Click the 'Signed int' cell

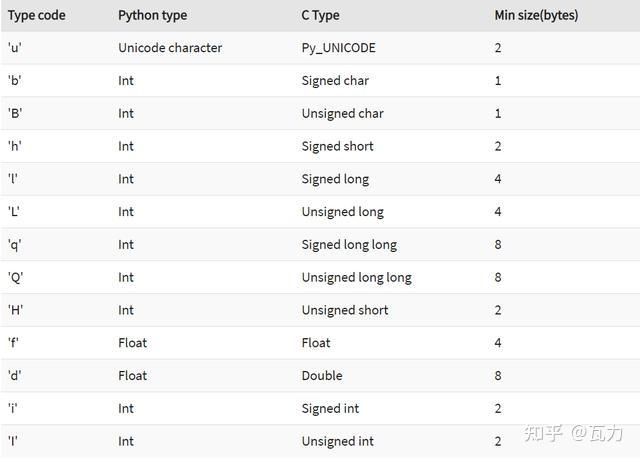click(x=330, y=408)
